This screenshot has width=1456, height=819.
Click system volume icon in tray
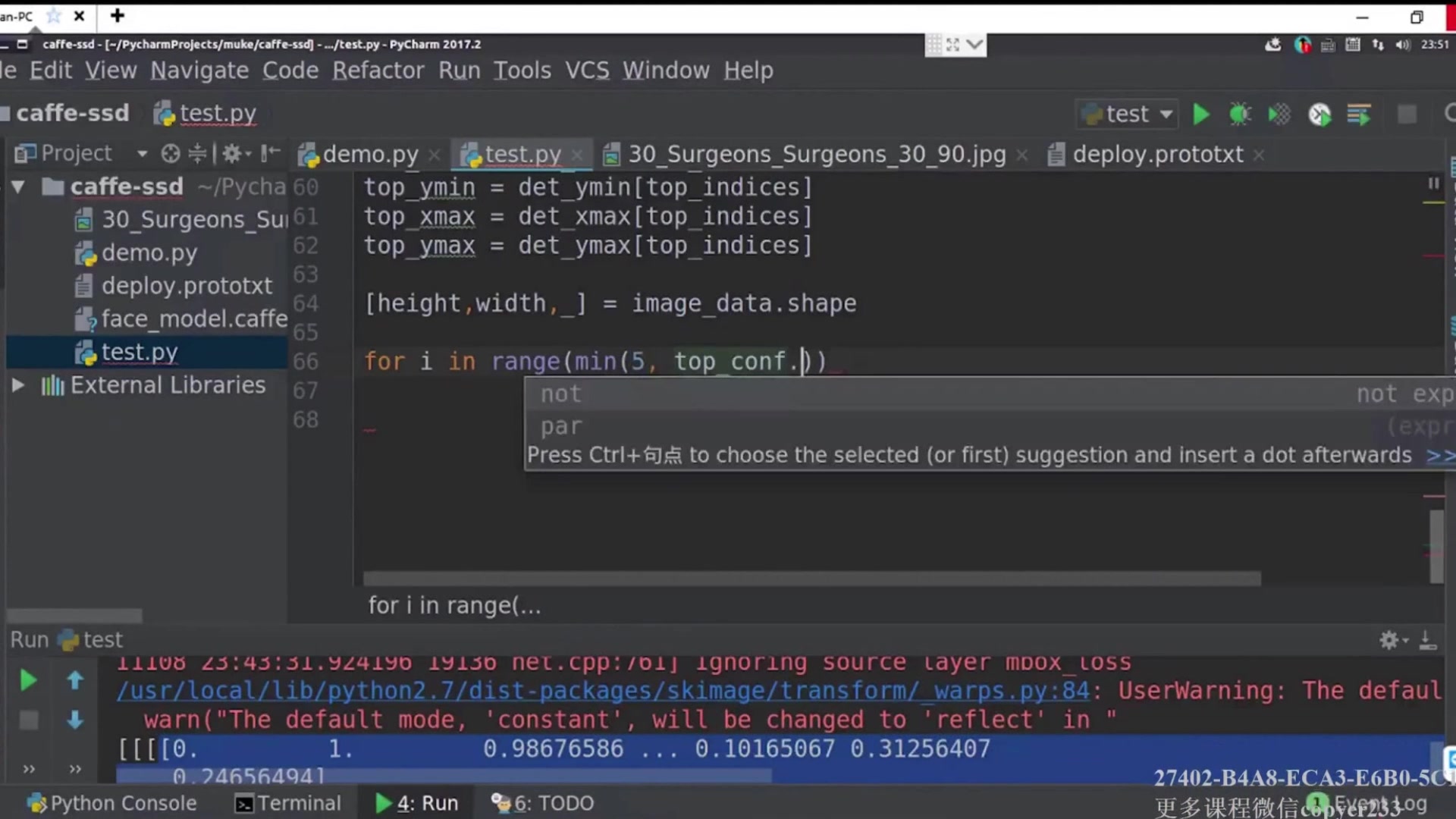1403,45
